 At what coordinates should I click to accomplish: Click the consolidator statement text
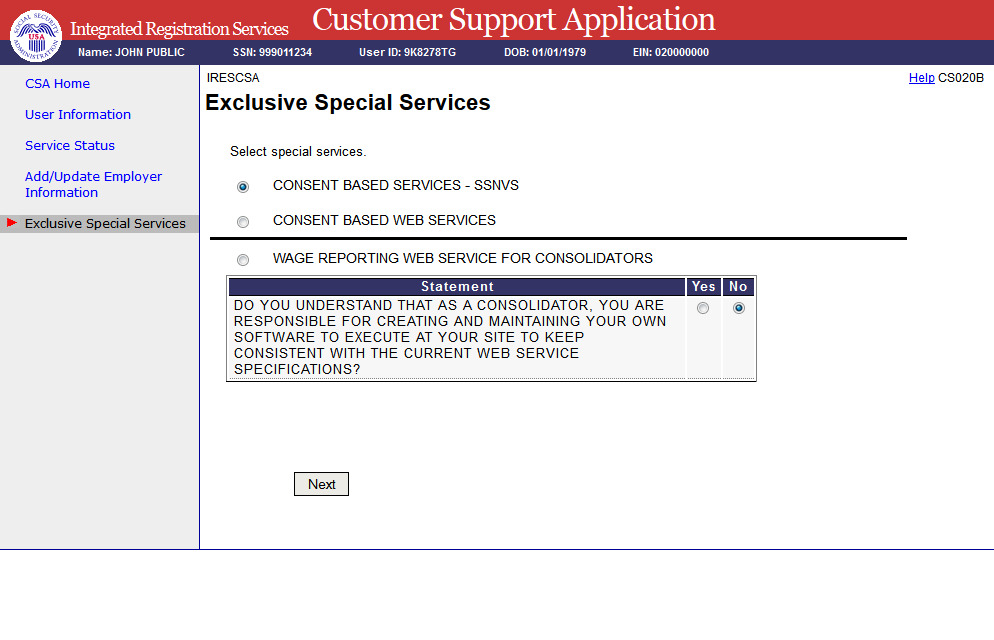point(450,337)
